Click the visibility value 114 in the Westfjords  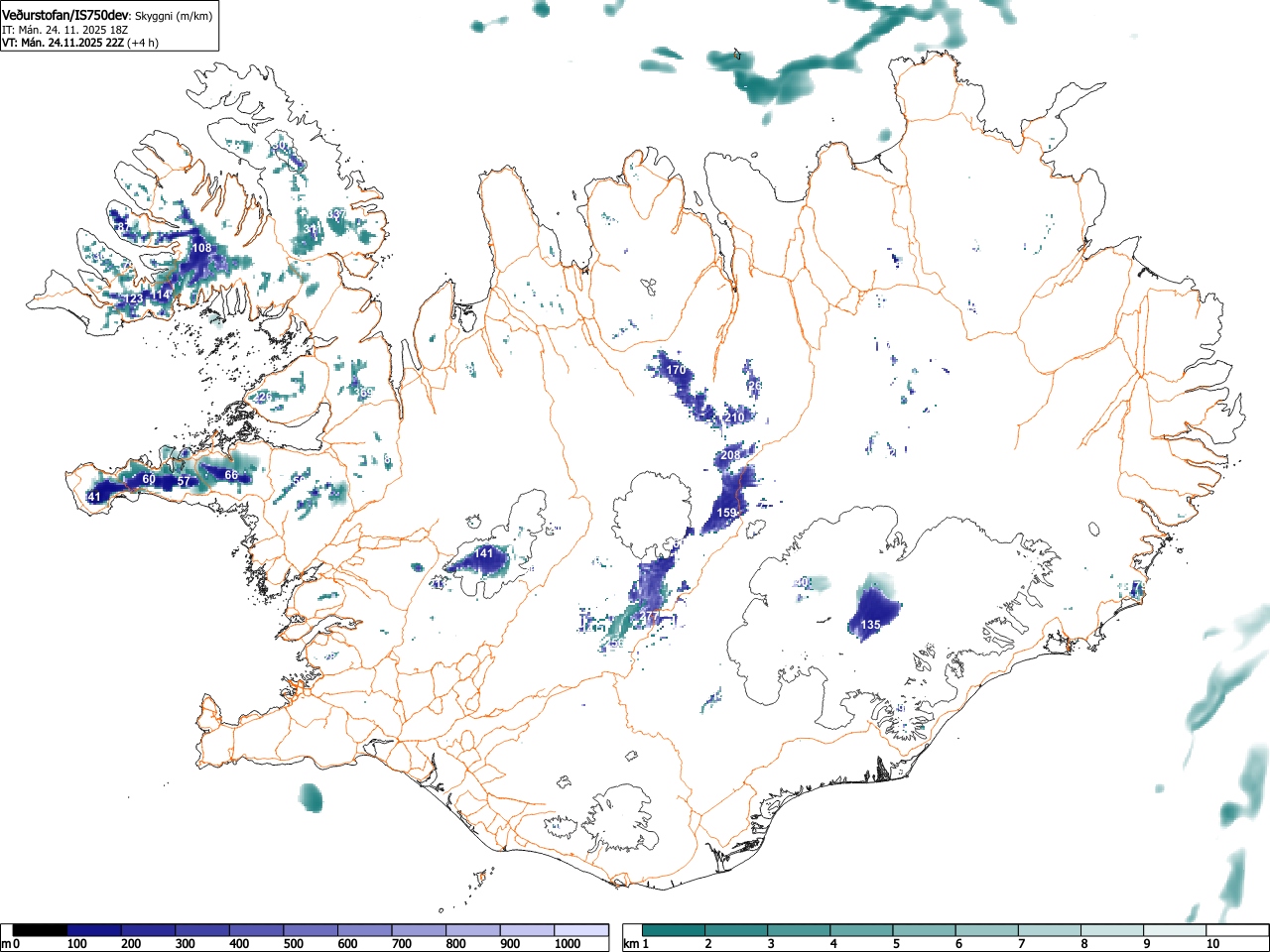[160, 296]
